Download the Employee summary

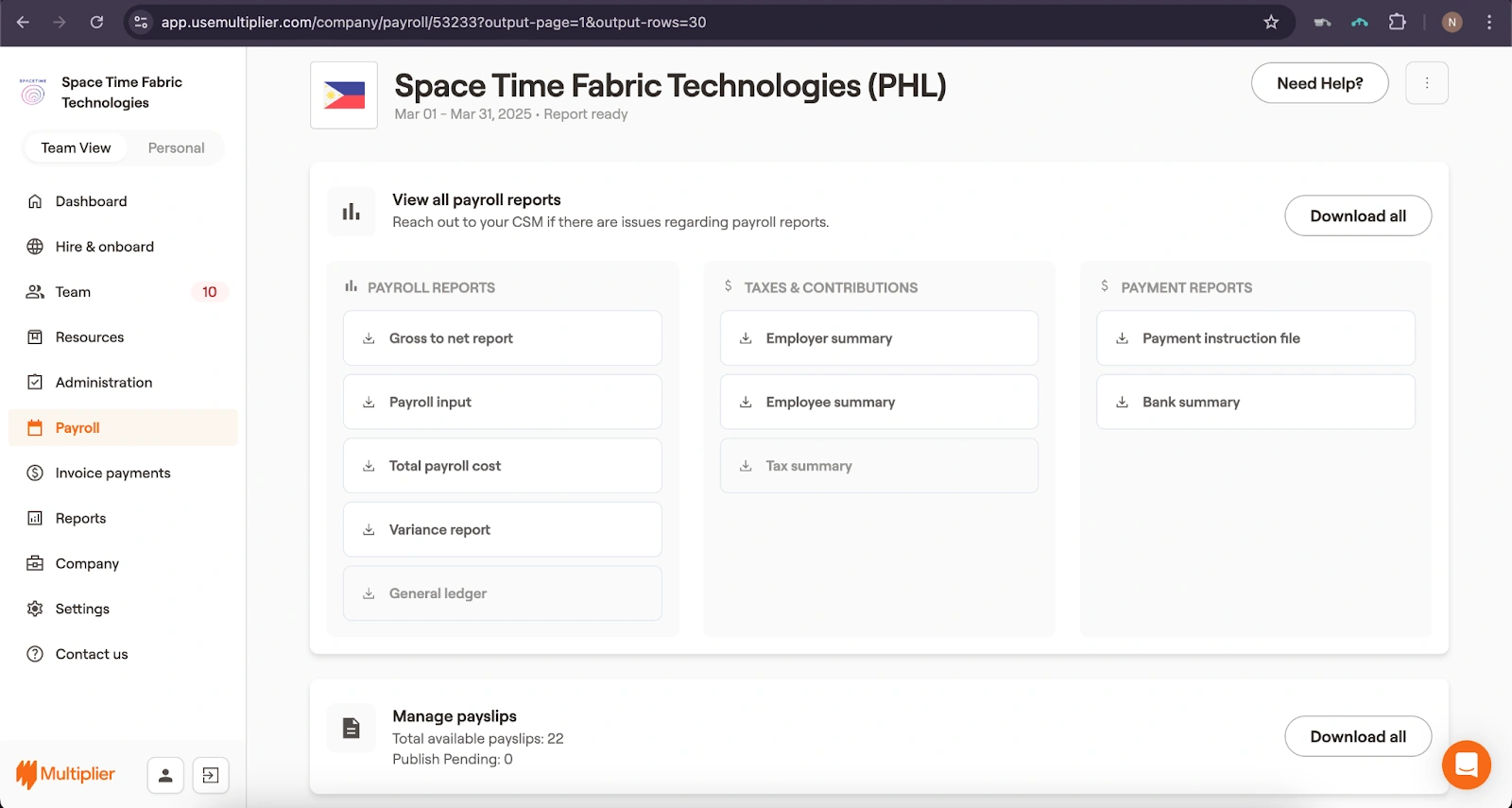[879, 402]
